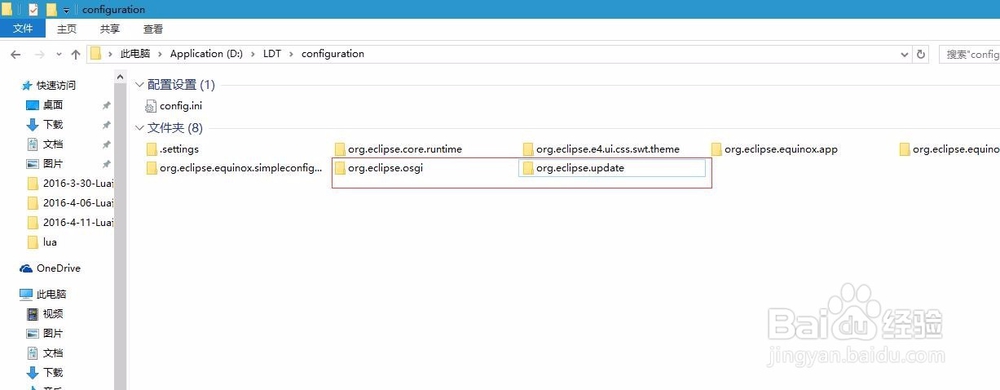Select the .settings folder icon
Image resolution: width=1000 pixels, height=390 pixels.
[x=152, y=149]
